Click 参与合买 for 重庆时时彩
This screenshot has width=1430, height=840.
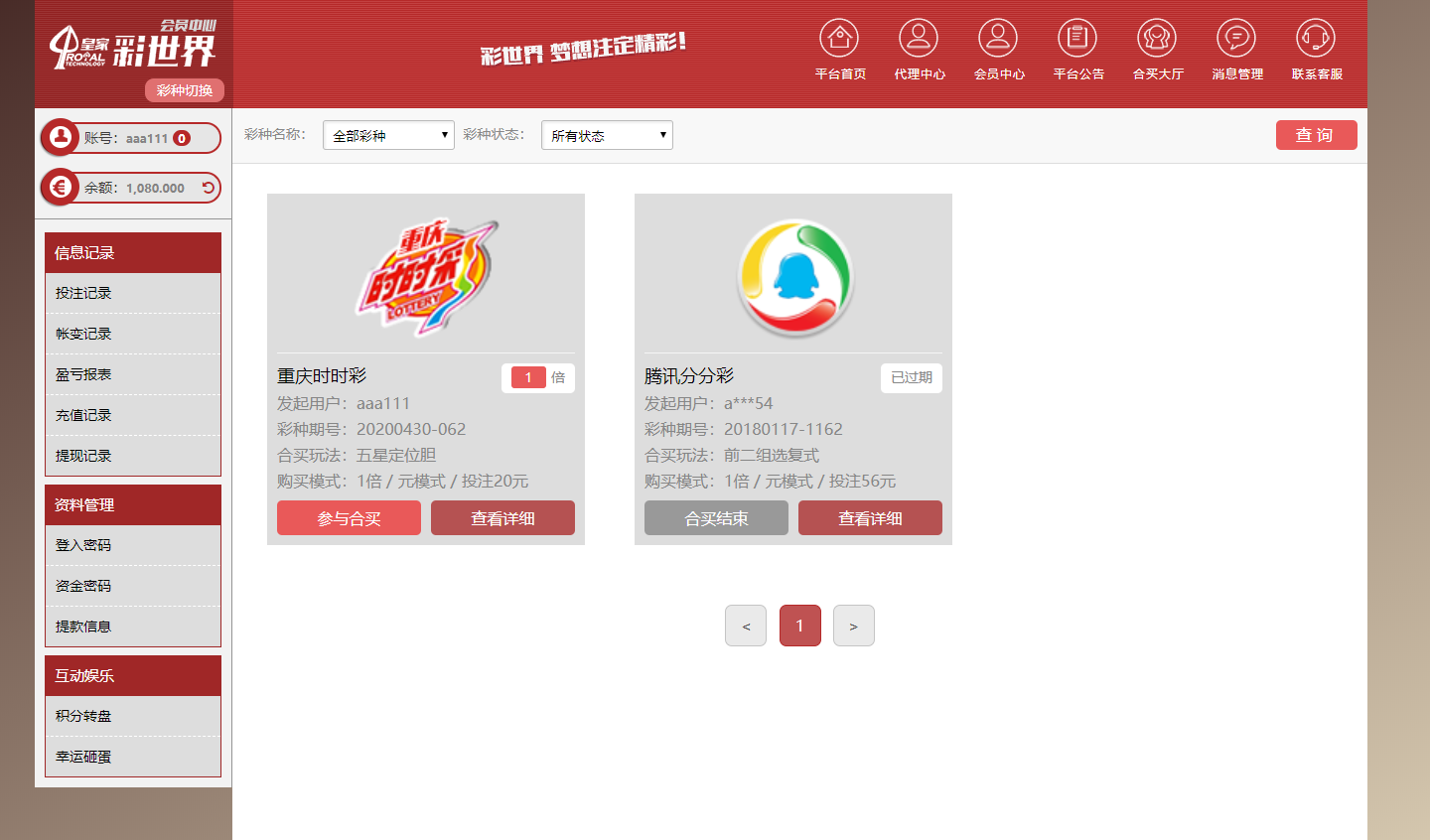coord(349,518)
